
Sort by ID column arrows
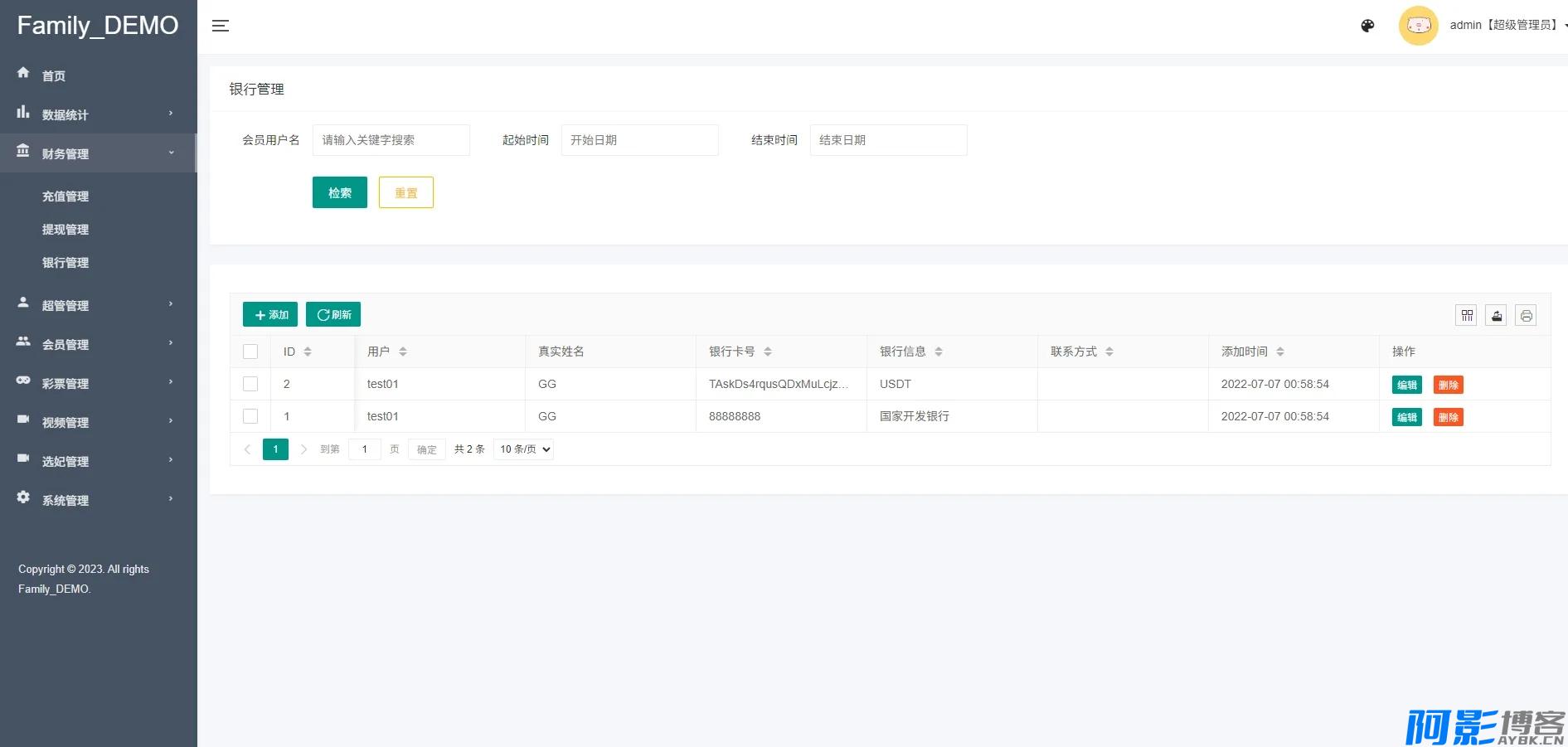pyautogui.click(x=308, y=352)
